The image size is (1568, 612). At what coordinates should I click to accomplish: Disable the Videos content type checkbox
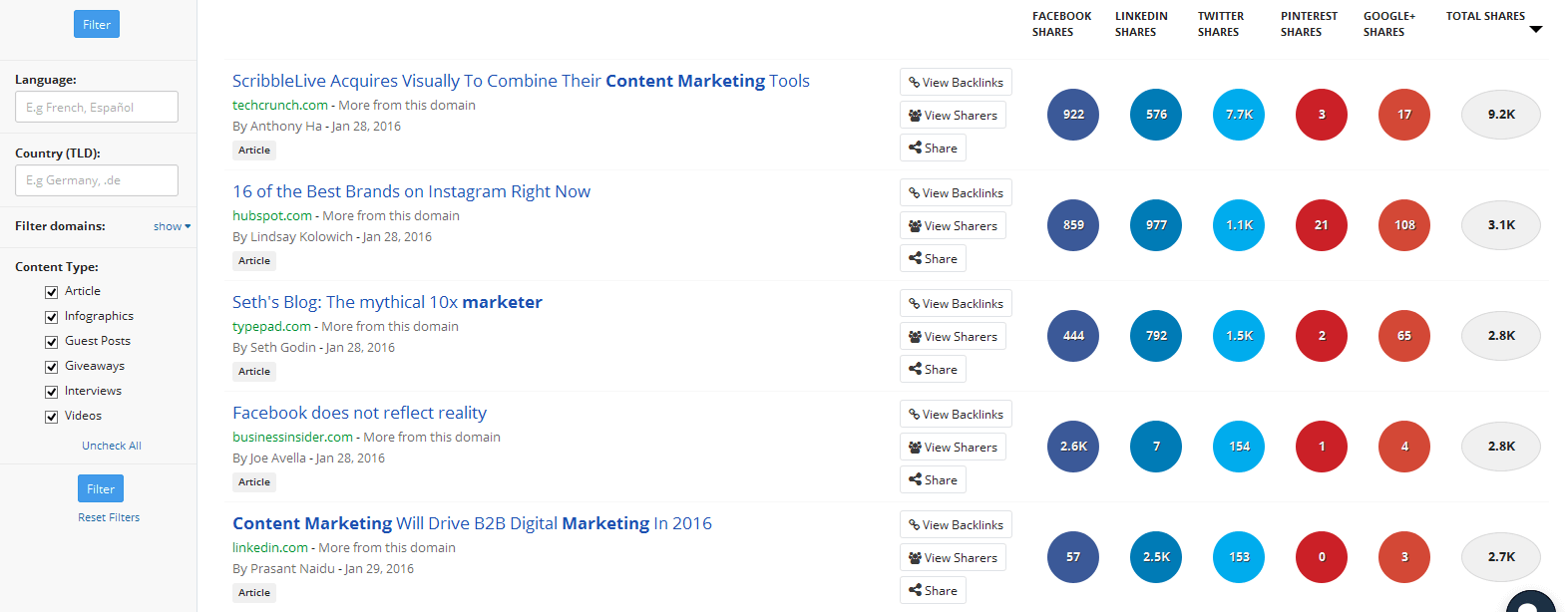51,417
